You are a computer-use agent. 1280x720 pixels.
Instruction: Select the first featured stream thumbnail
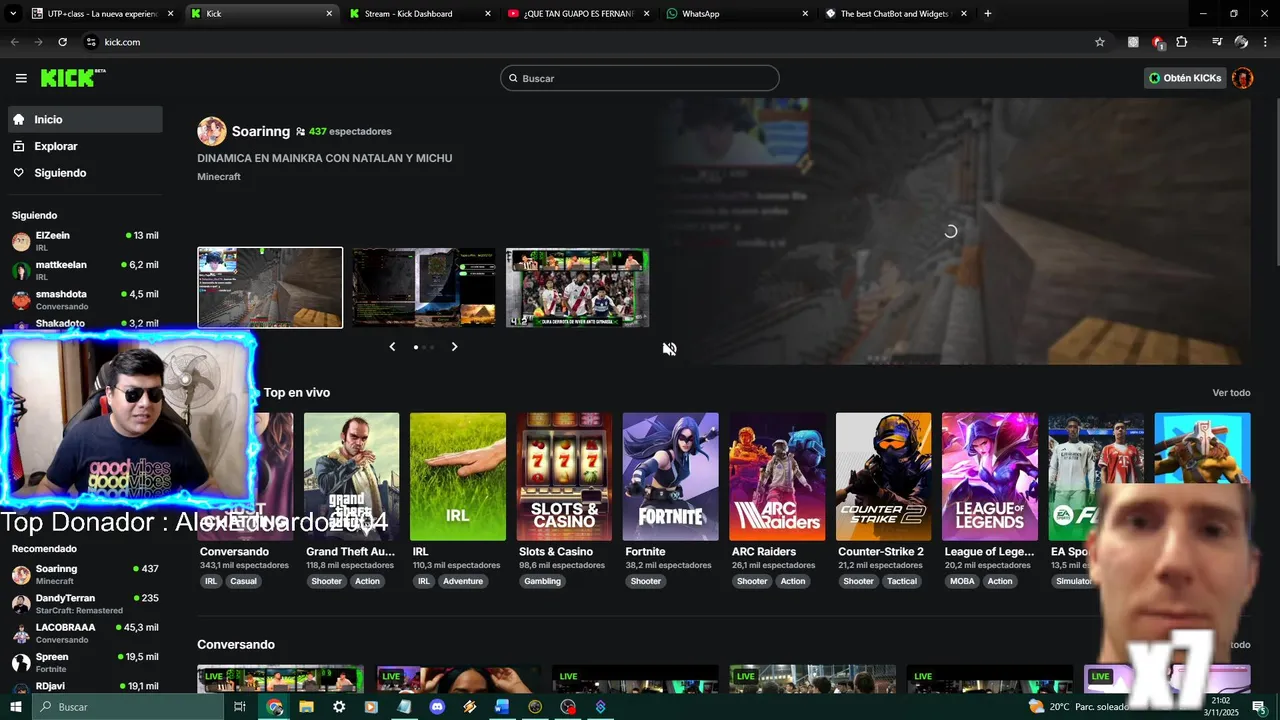click(x=270, y=288)
